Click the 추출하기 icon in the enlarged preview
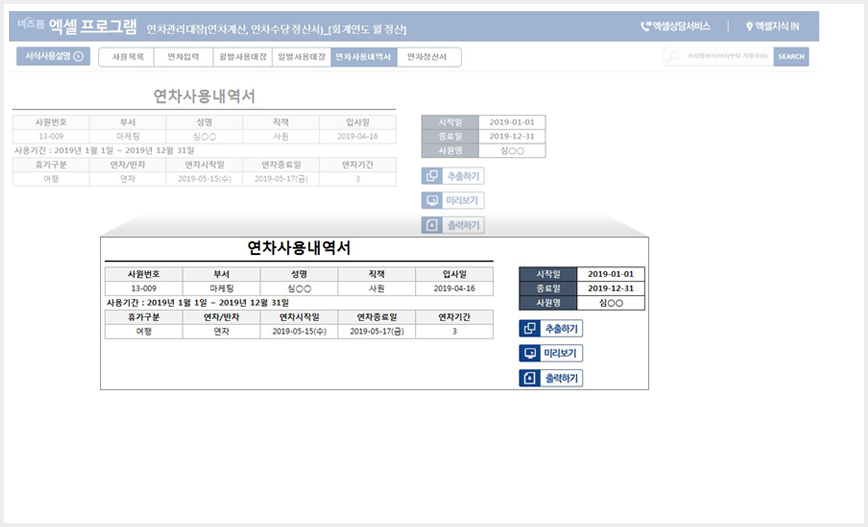This screenshot has height=527, width=868. tap(530, 329)
